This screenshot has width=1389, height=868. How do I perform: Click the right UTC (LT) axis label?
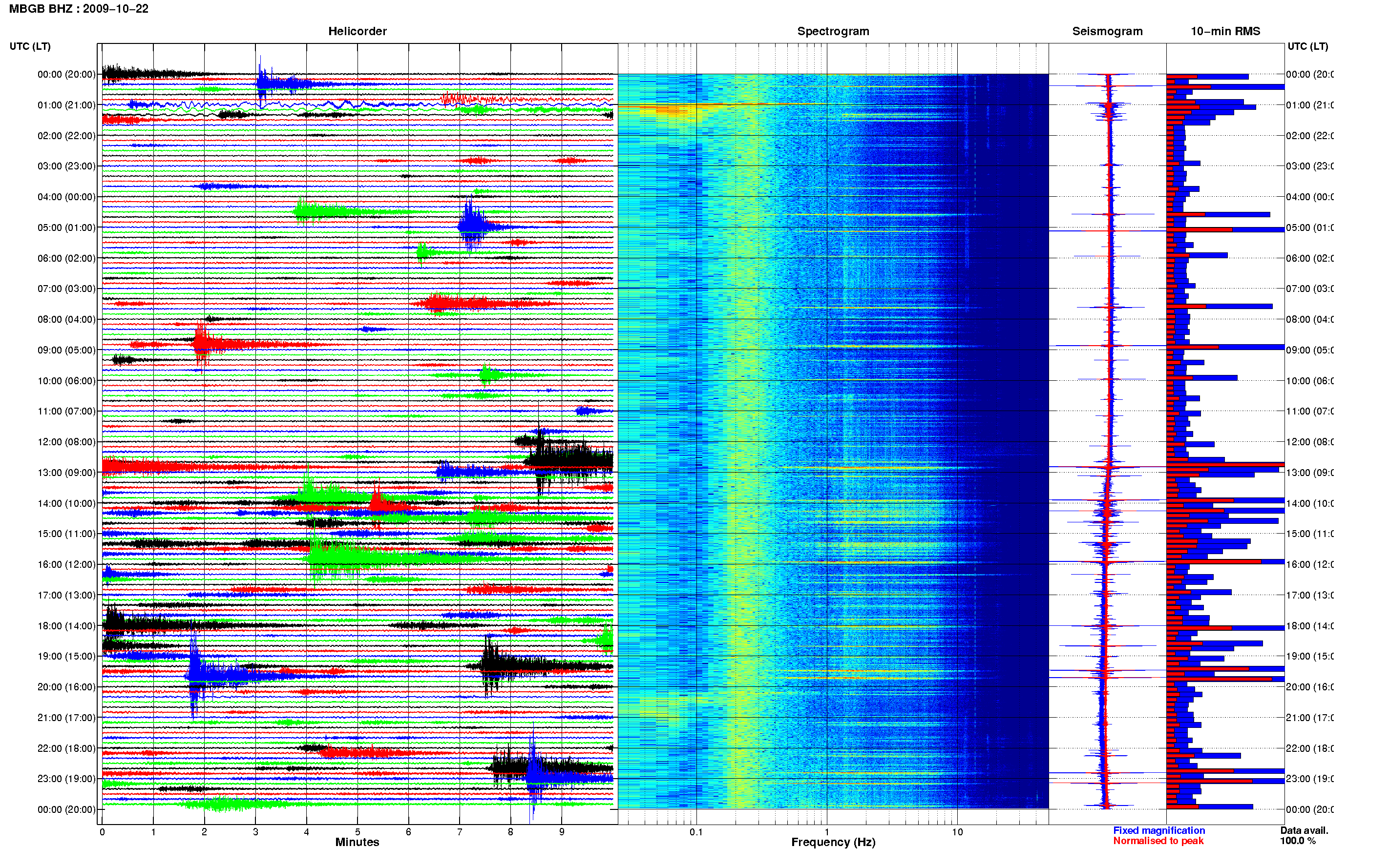pyautogui.click(x=1307, y=46)
